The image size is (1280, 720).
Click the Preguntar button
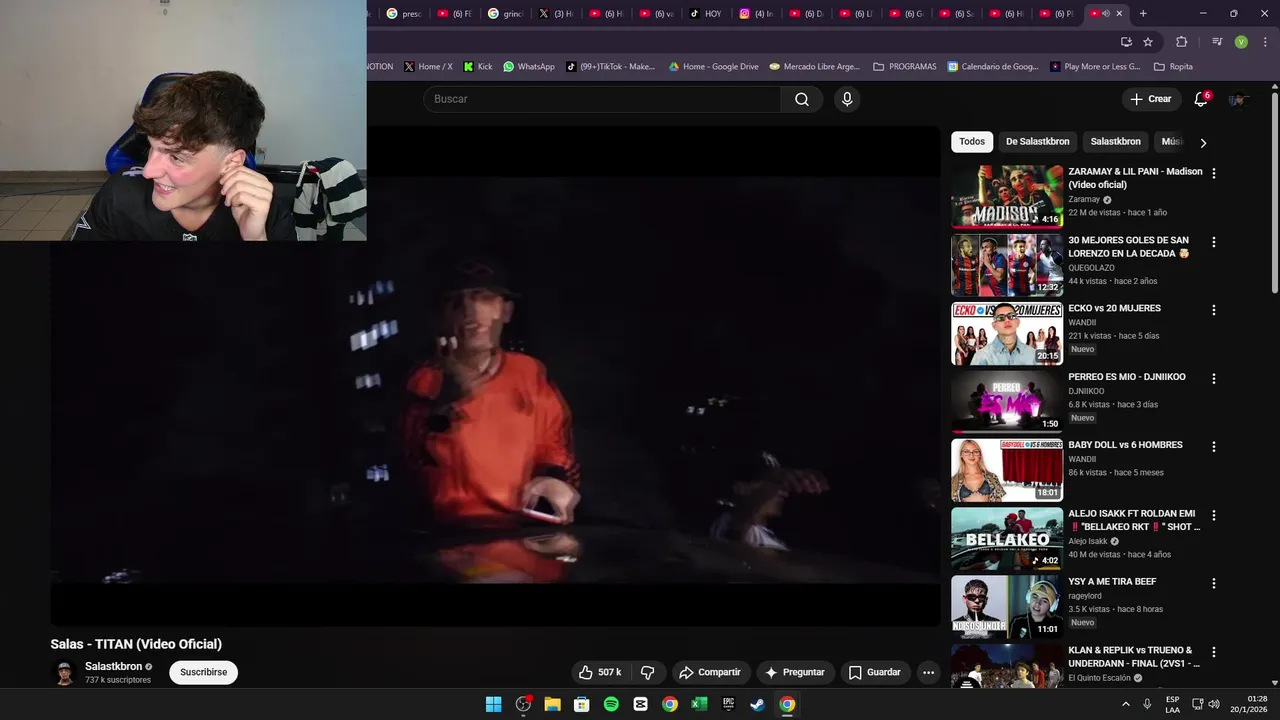(795, 672)
